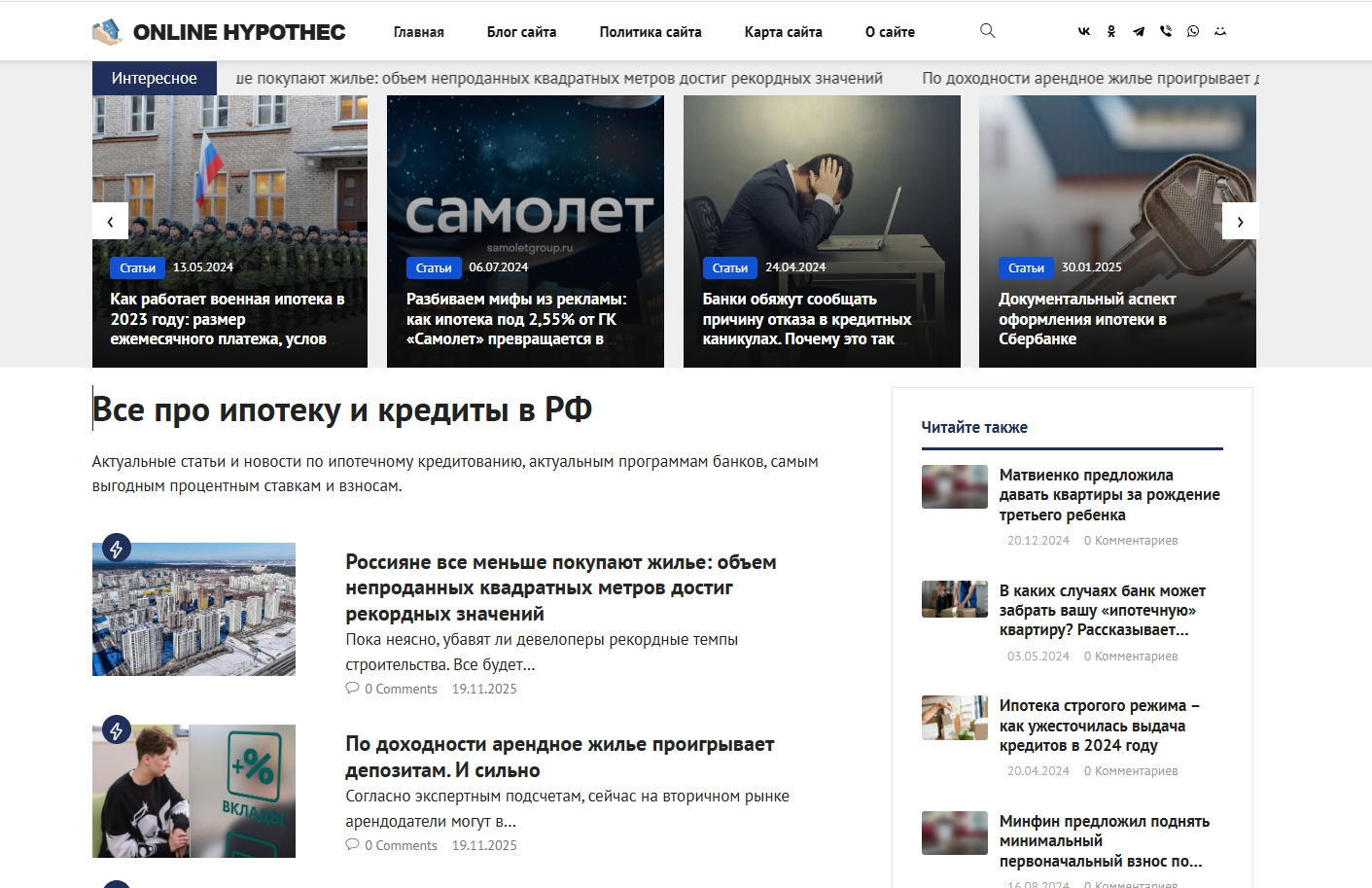Click comment bubble icon under rental yield article
The image size is (1372, 888).
tap(352, 845)
